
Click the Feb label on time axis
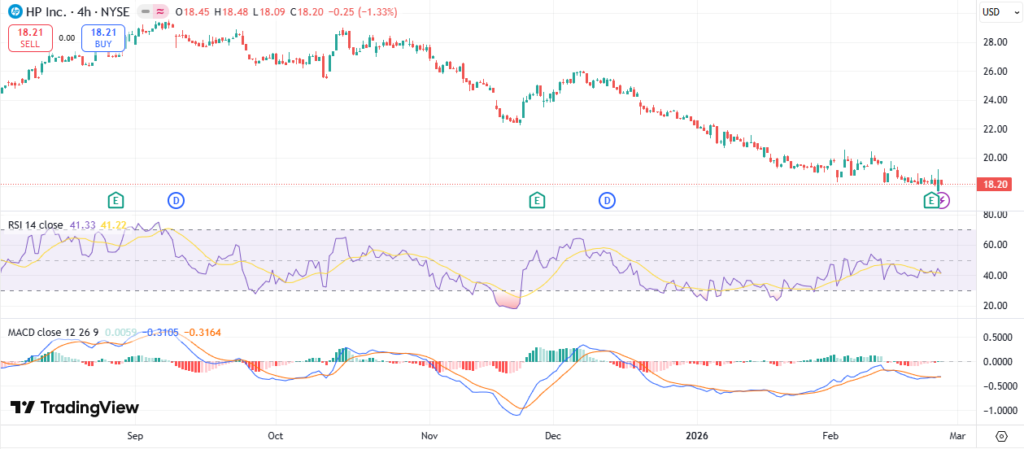coord(830,435)
